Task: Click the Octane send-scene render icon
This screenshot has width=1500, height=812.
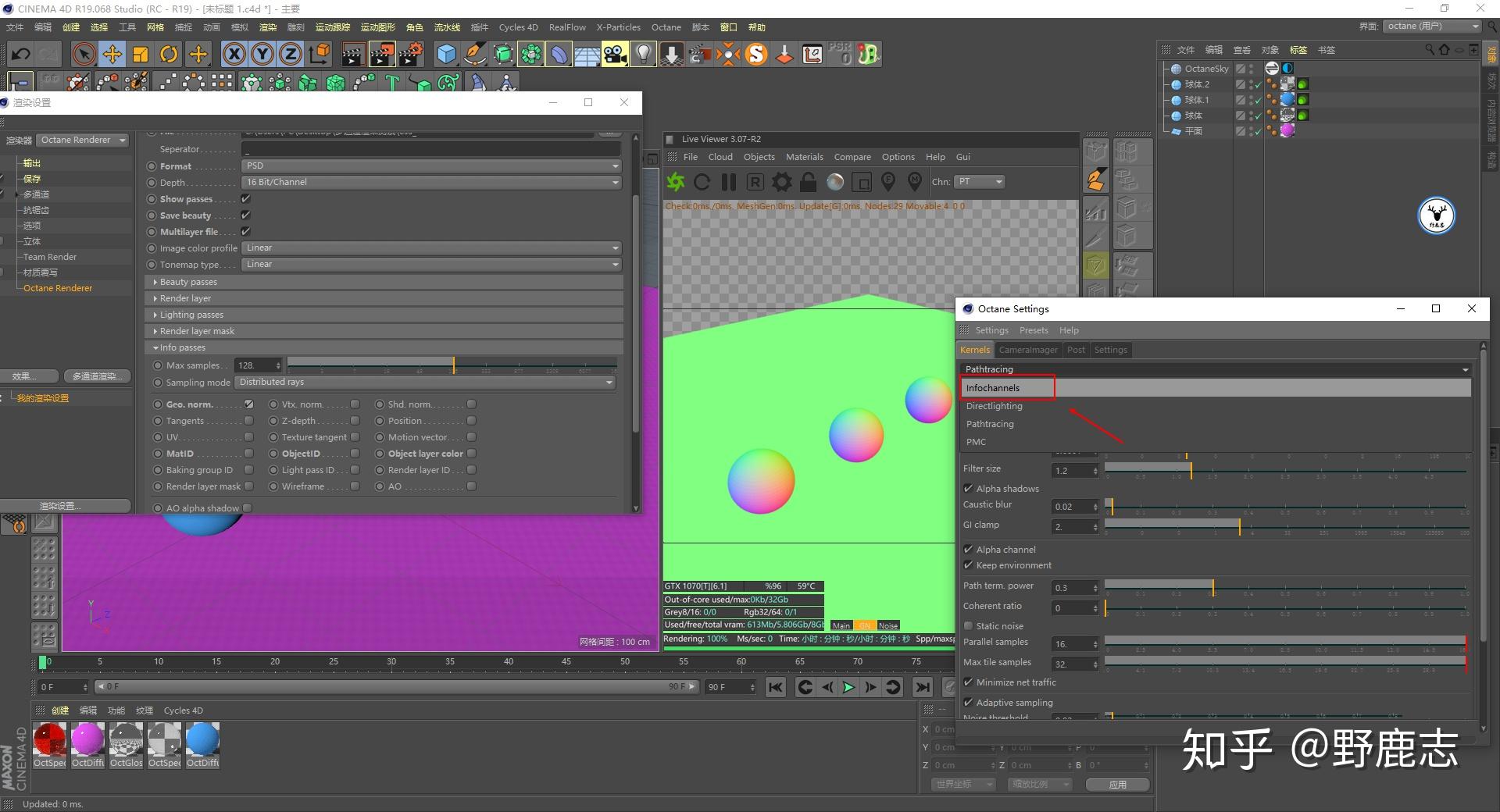Action: pyautogui.click(x=675, y=182)
